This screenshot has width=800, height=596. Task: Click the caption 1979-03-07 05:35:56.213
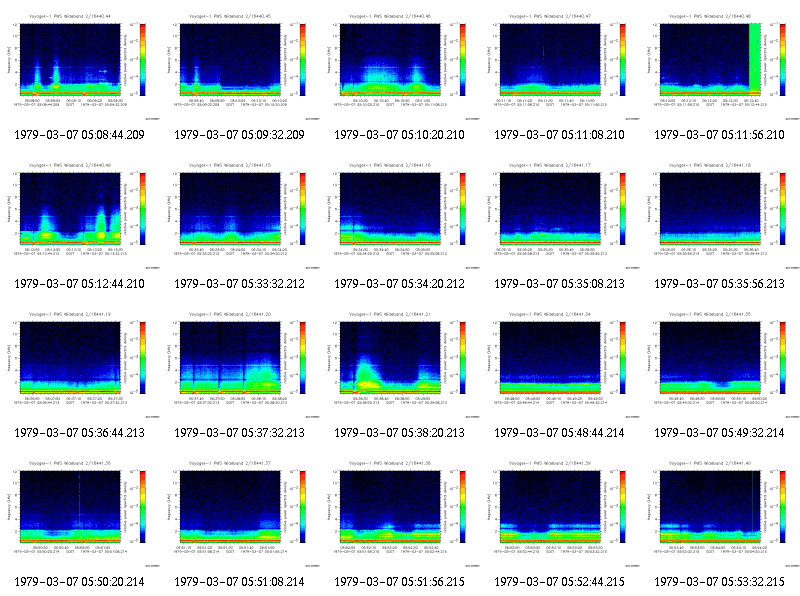click(719, 284)
